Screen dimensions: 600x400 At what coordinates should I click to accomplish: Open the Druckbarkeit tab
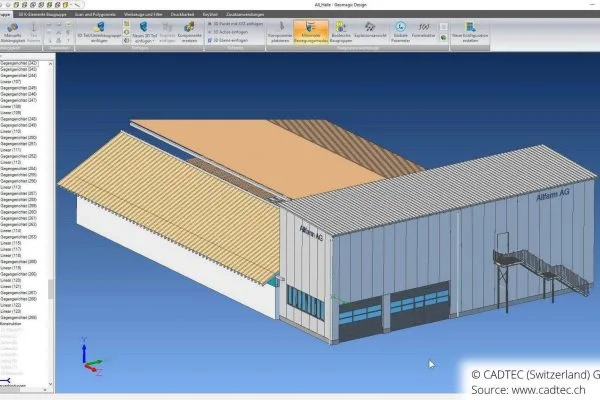[182, 15]
